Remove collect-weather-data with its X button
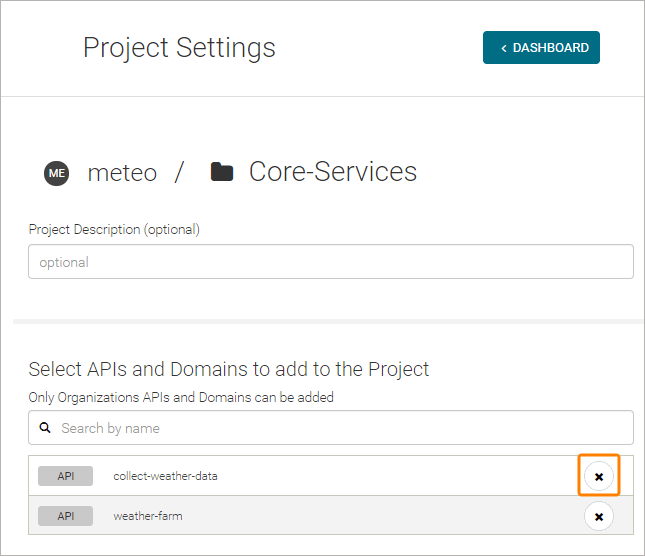645x556 pixels. [598, 476]
